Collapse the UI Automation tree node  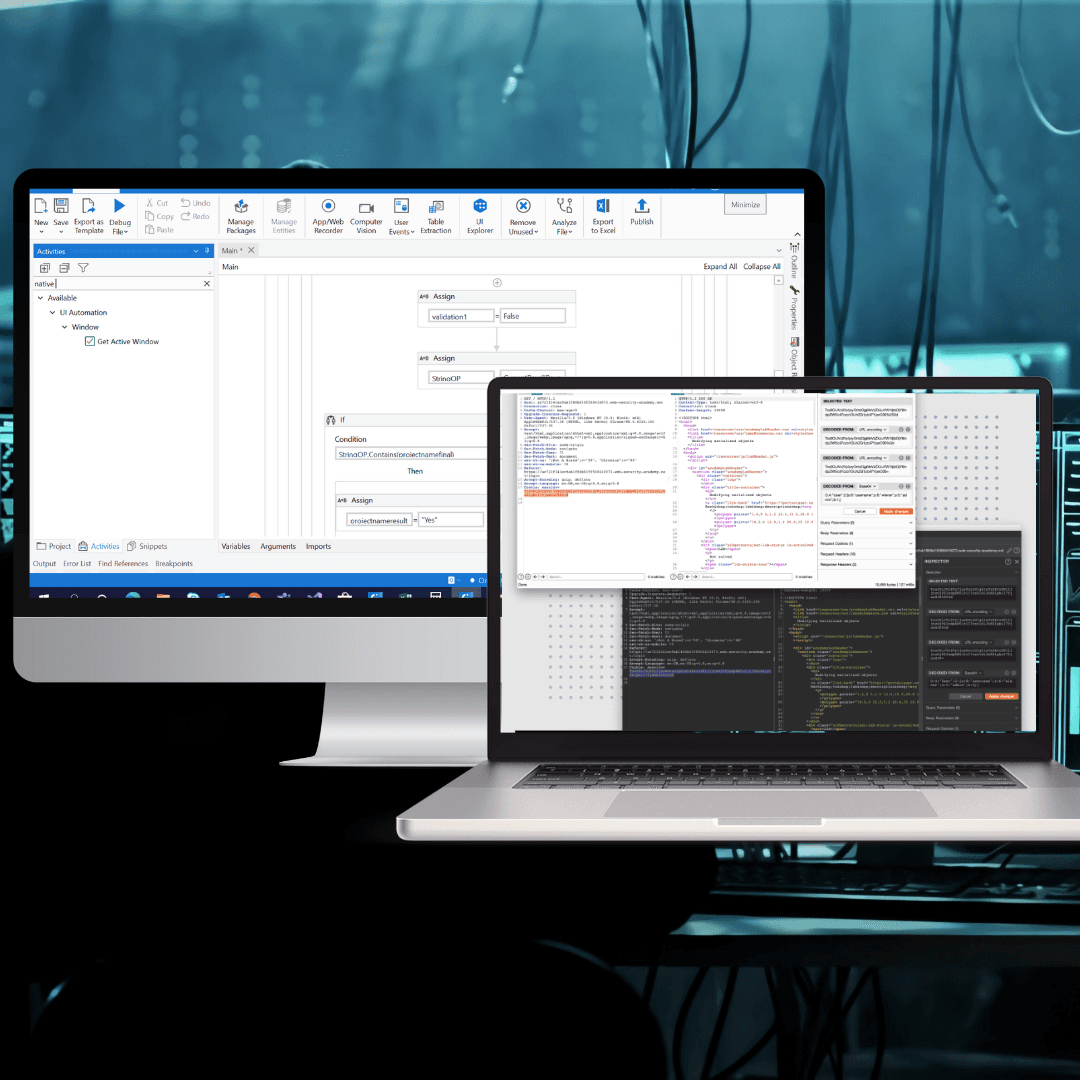pyautogui.click(x=52, y=313)
